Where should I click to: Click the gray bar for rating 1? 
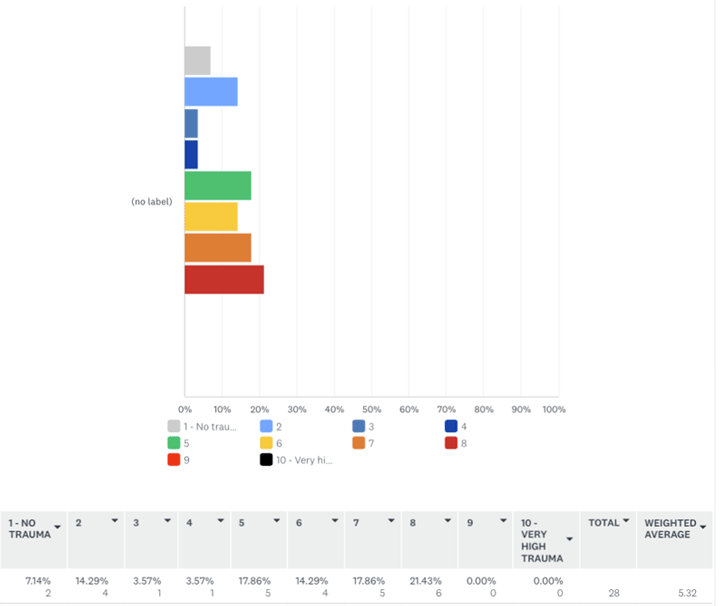(197, 60)
